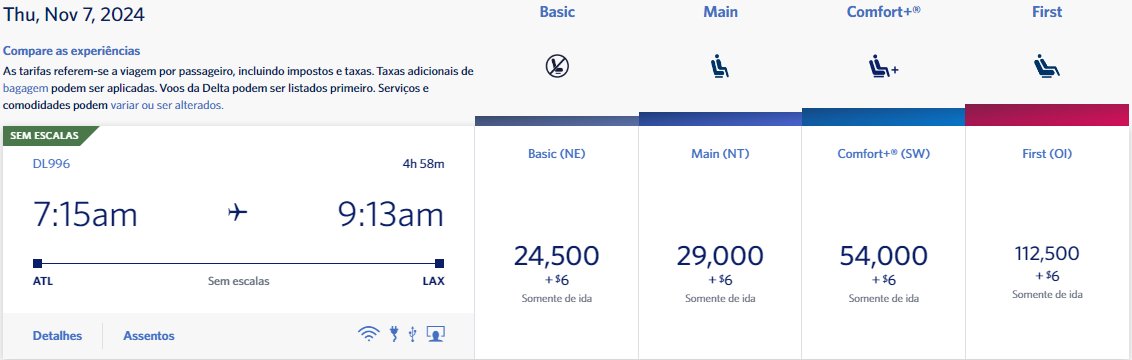The image size is (1132, 360).
Task: Select the Basic (NE) 24,500 miles fare
Action: 557,242
